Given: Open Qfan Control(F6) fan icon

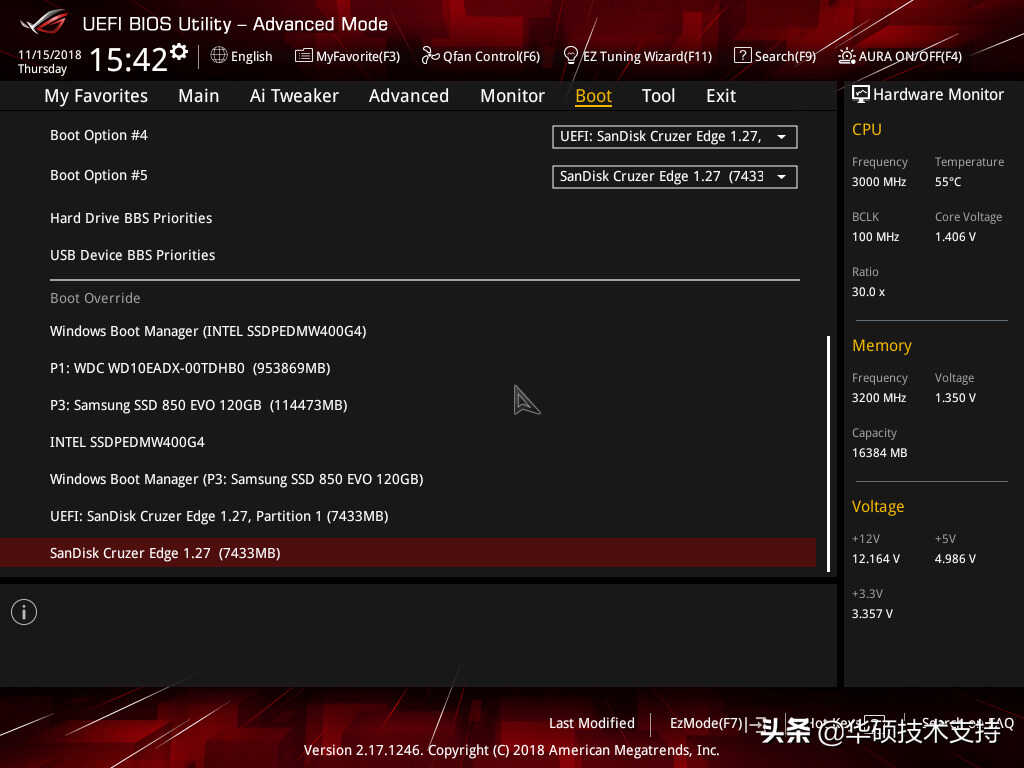Looking at the screenshot, I should click(430, 56).
